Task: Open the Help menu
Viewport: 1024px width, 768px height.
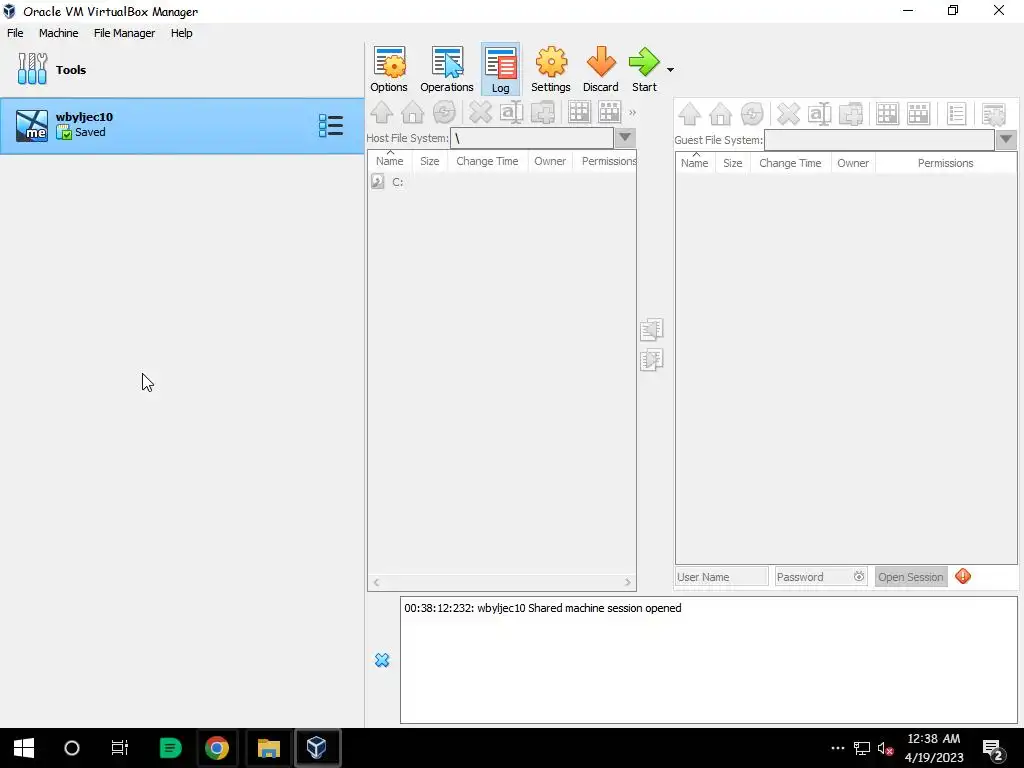Action: (182, 33)
